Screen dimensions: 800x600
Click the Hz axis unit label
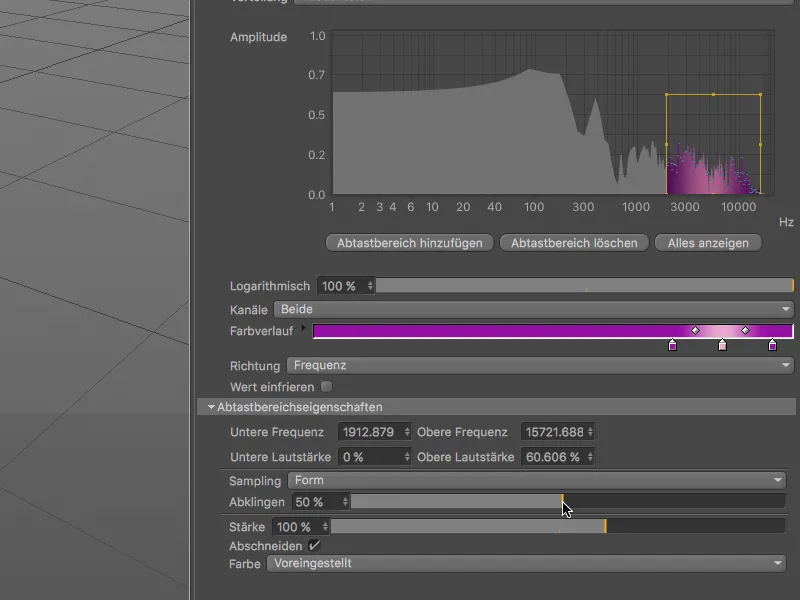click(786, 222)
